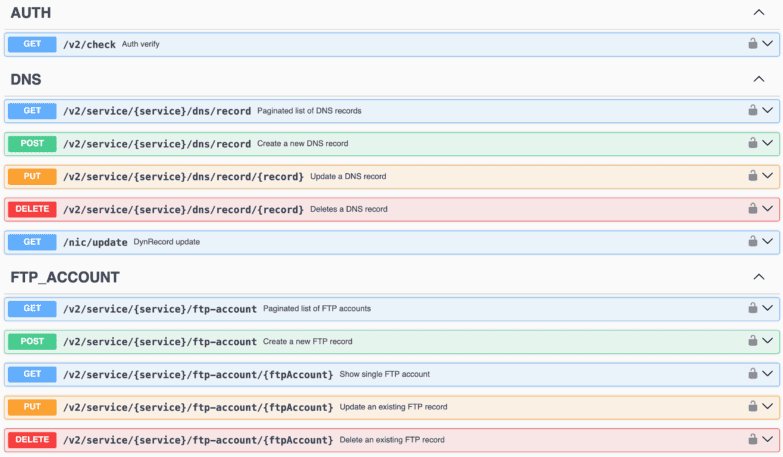This screenshot has width=783, height=457.
Task: Click DELETE badge for Deletes a DNS record
Action: (32, 209)
